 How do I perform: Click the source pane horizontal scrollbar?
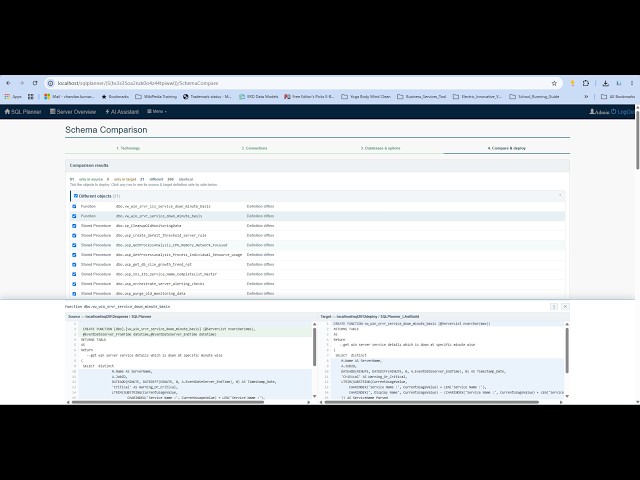coord(168,402)
